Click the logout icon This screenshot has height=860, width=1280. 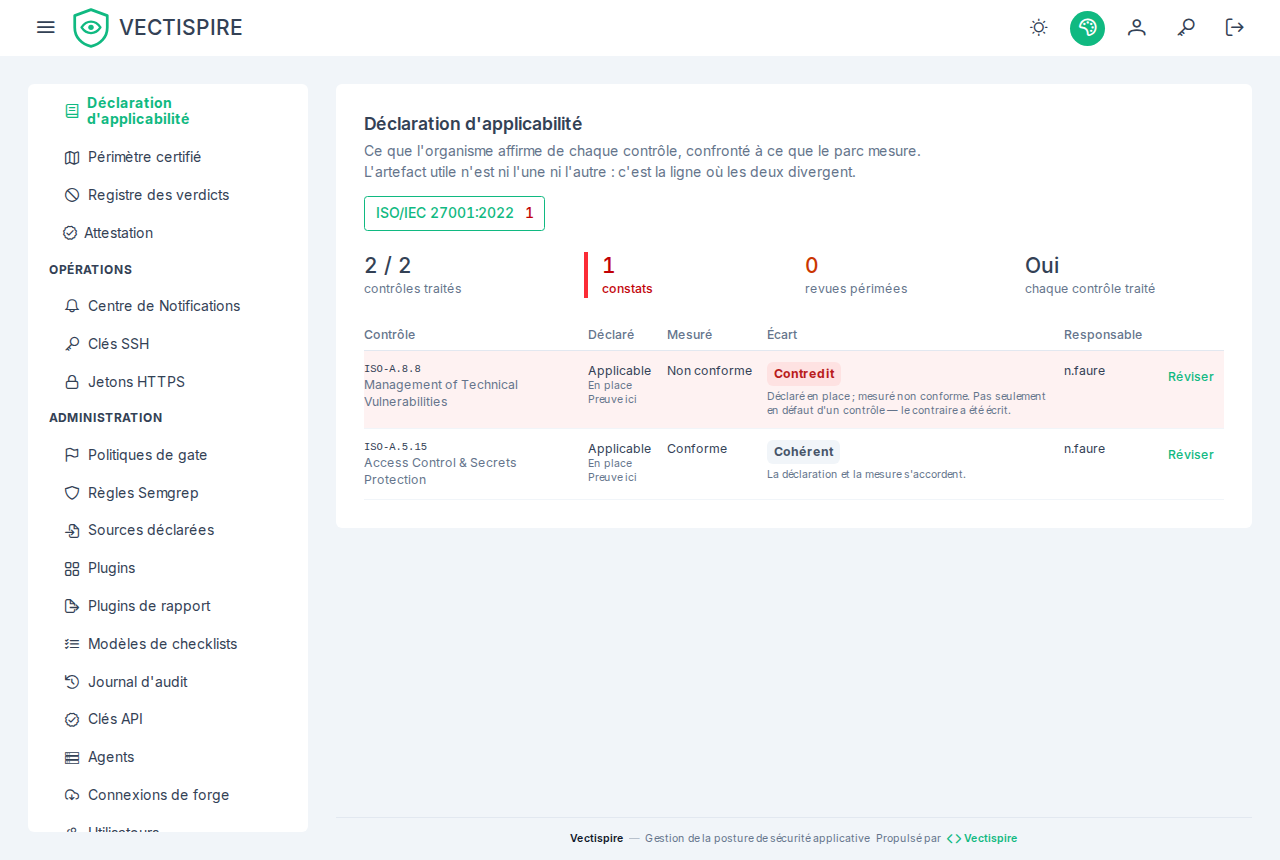tap(1235, 27)
